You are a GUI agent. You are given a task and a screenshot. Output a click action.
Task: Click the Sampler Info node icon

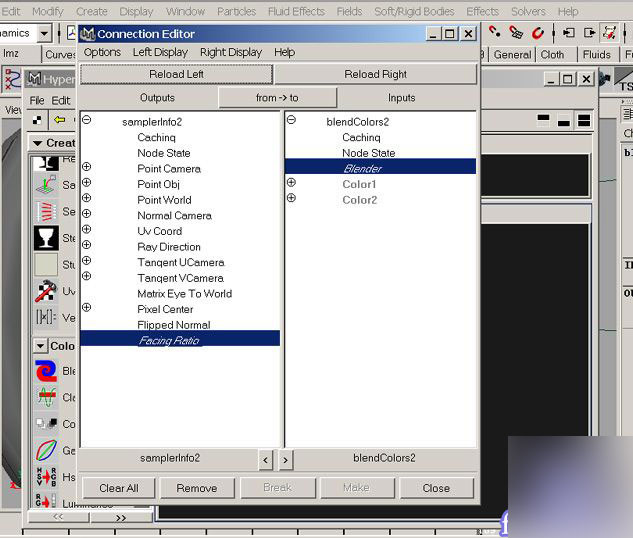click(46, 185)
